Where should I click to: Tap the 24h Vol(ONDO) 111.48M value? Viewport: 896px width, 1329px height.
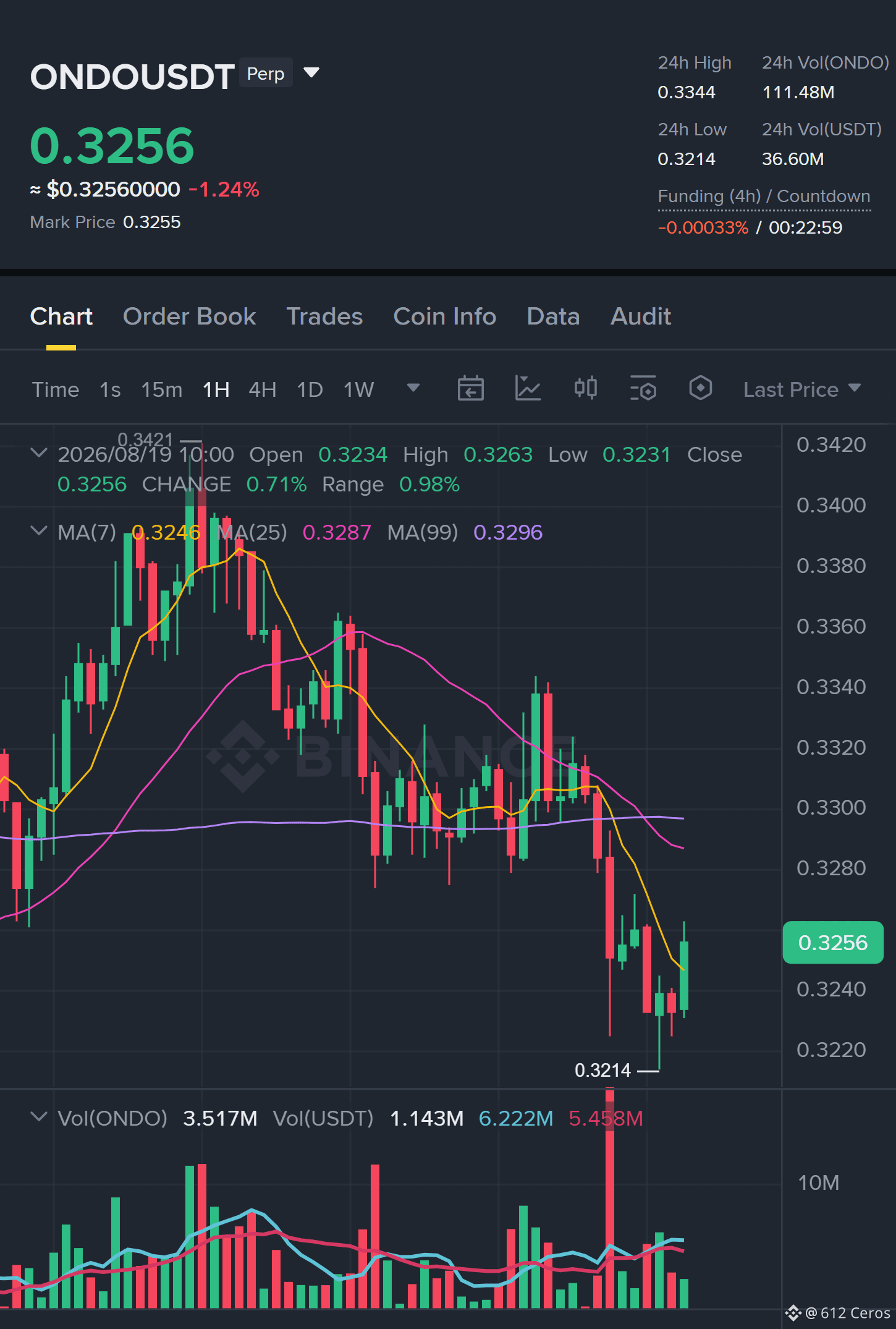[798, 93]
